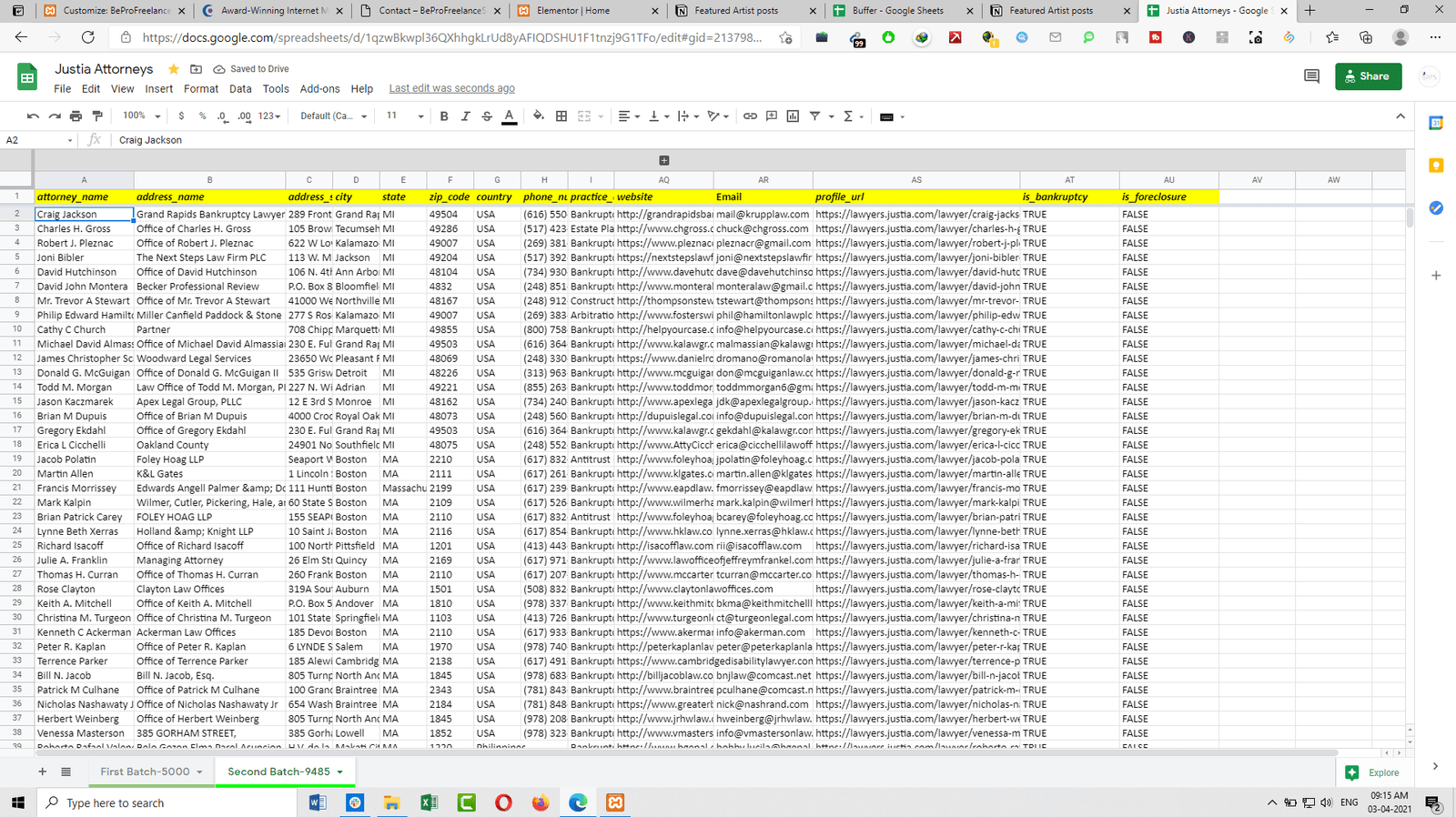The width and height of the screenshot is (1456, 817).
Task: Open more number formats 123 dropdown
Action: click(x=269, y=116)
